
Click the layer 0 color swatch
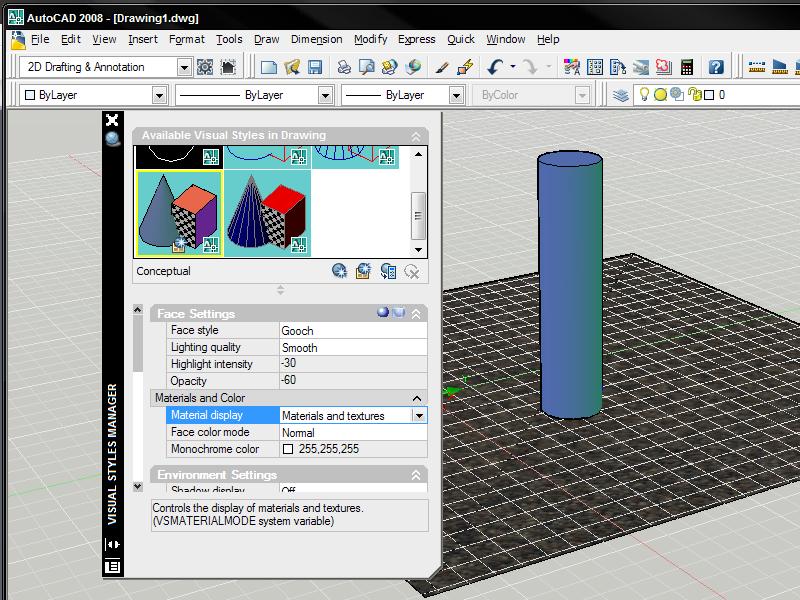click(x=709, y=95)
